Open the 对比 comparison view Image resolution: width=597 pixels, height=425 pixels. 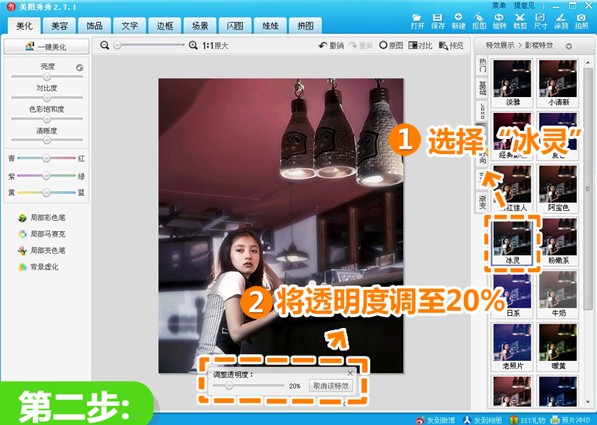coord(420,46)
